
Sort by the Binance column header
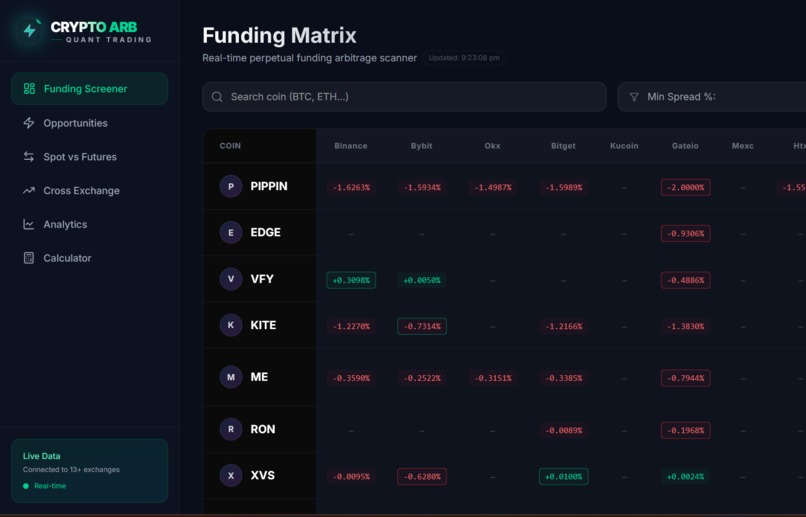[x=351, y=145]
